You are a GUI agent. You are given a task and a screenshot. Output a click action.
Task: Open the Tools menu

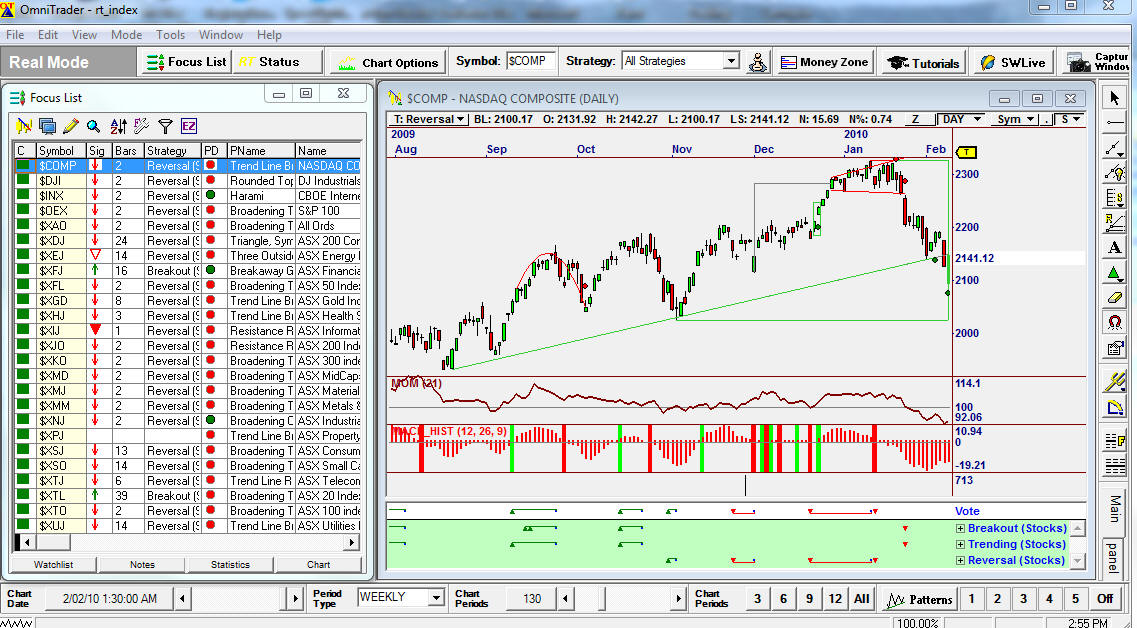[x=170, y=35]
